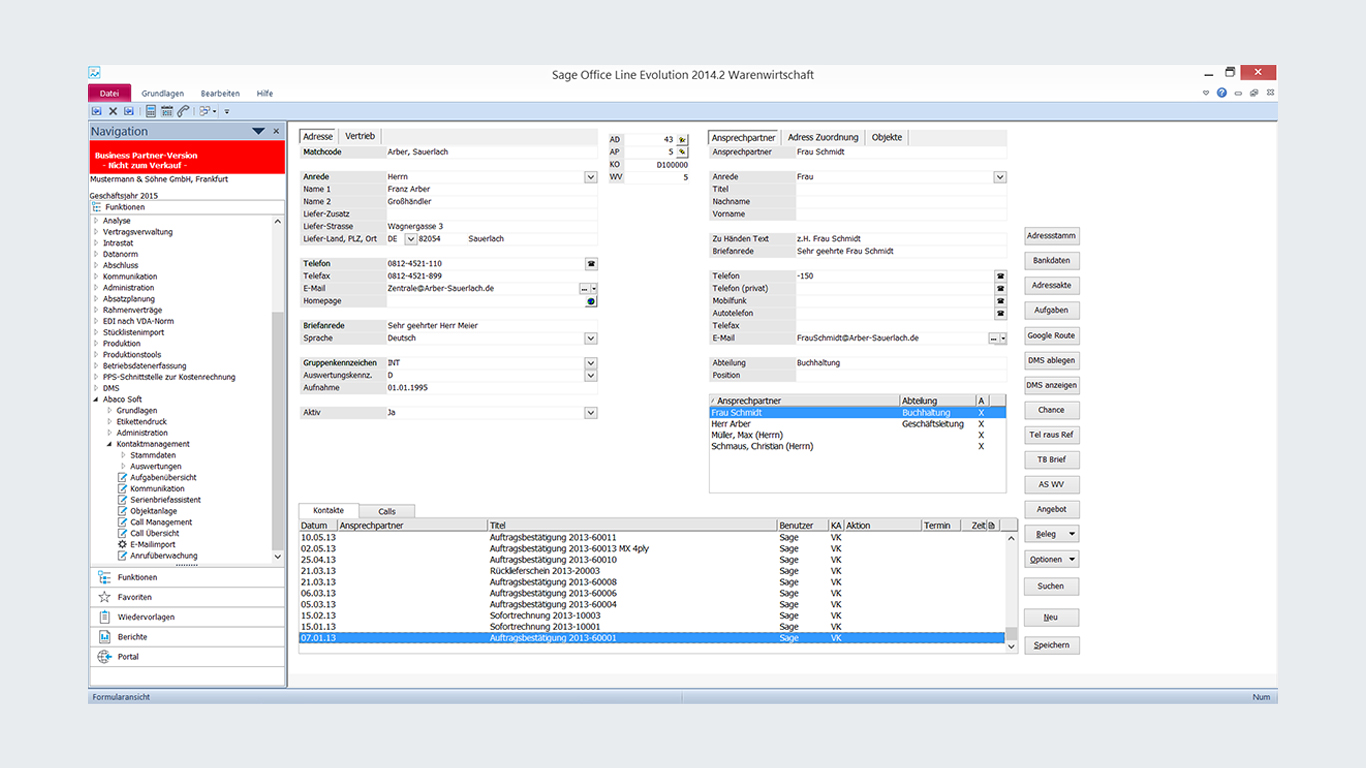
Task: Click the Sage application icon in title bar
Action: point(94,73)
